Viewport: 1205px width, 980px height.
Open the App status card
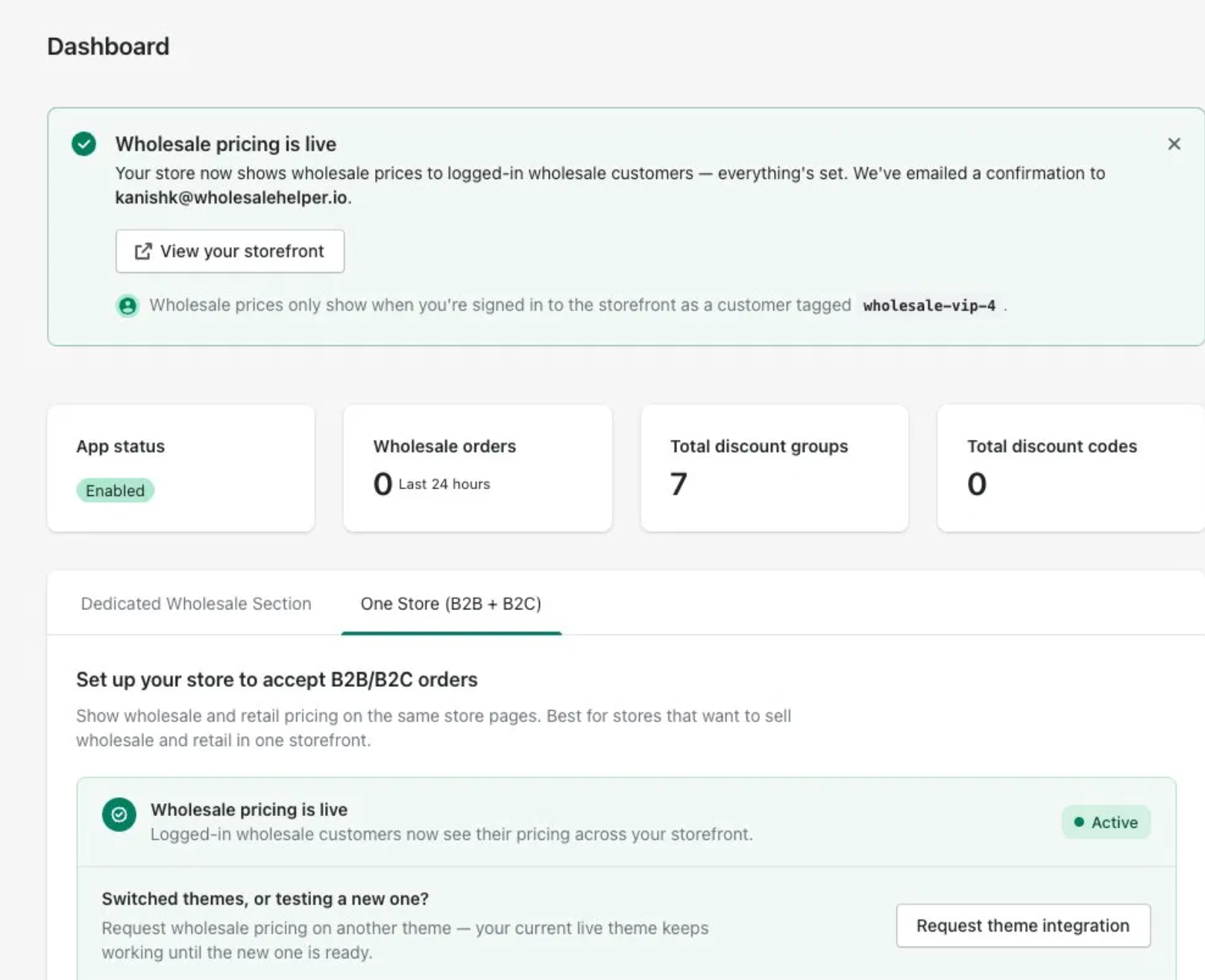(x=180, y=468)
